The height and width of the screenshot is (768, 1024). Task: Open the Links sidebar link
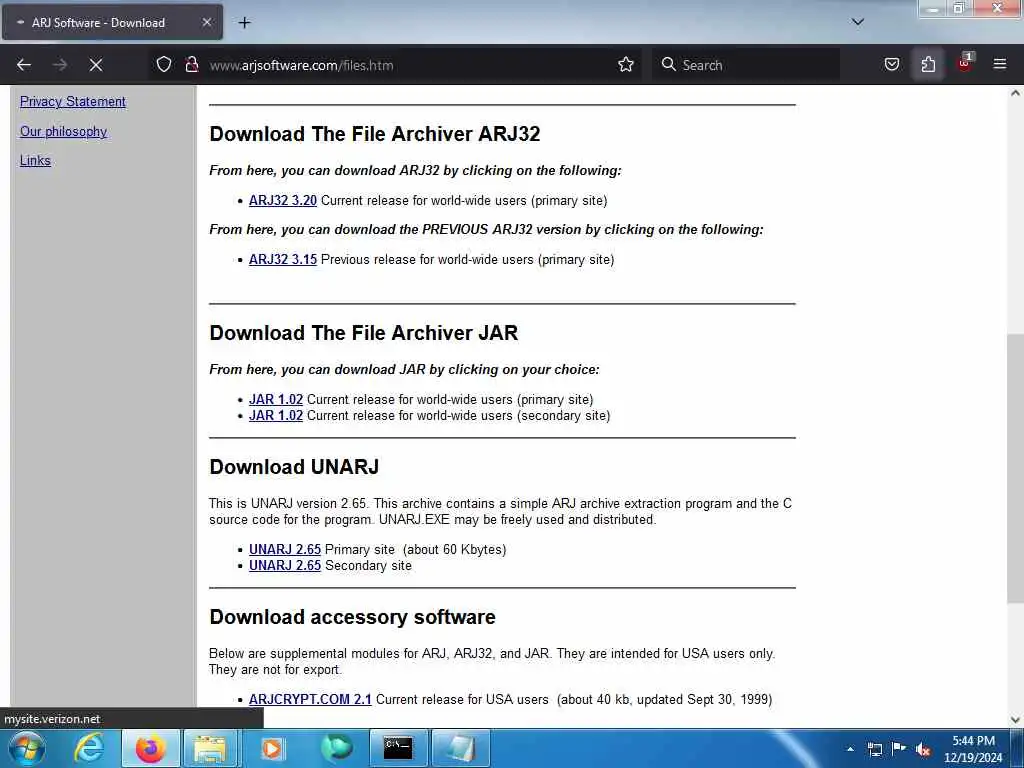coord(35,161)
